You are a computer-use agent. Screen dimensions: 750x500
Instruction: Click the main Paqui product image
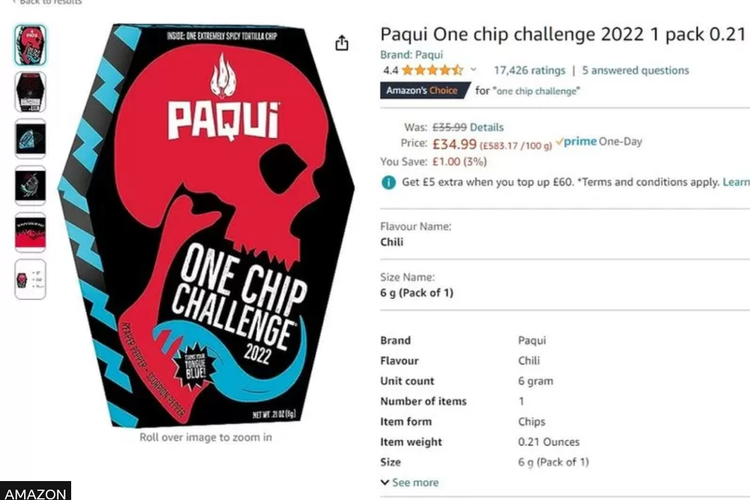coord(206,225)
